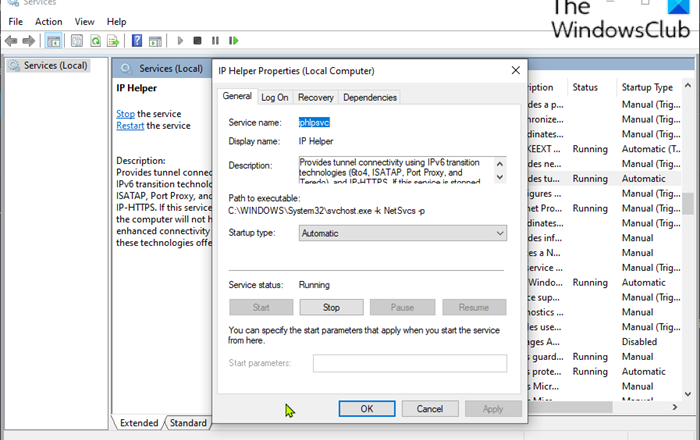Open the Action menu
700x440 pixels.
coord(49,21)
